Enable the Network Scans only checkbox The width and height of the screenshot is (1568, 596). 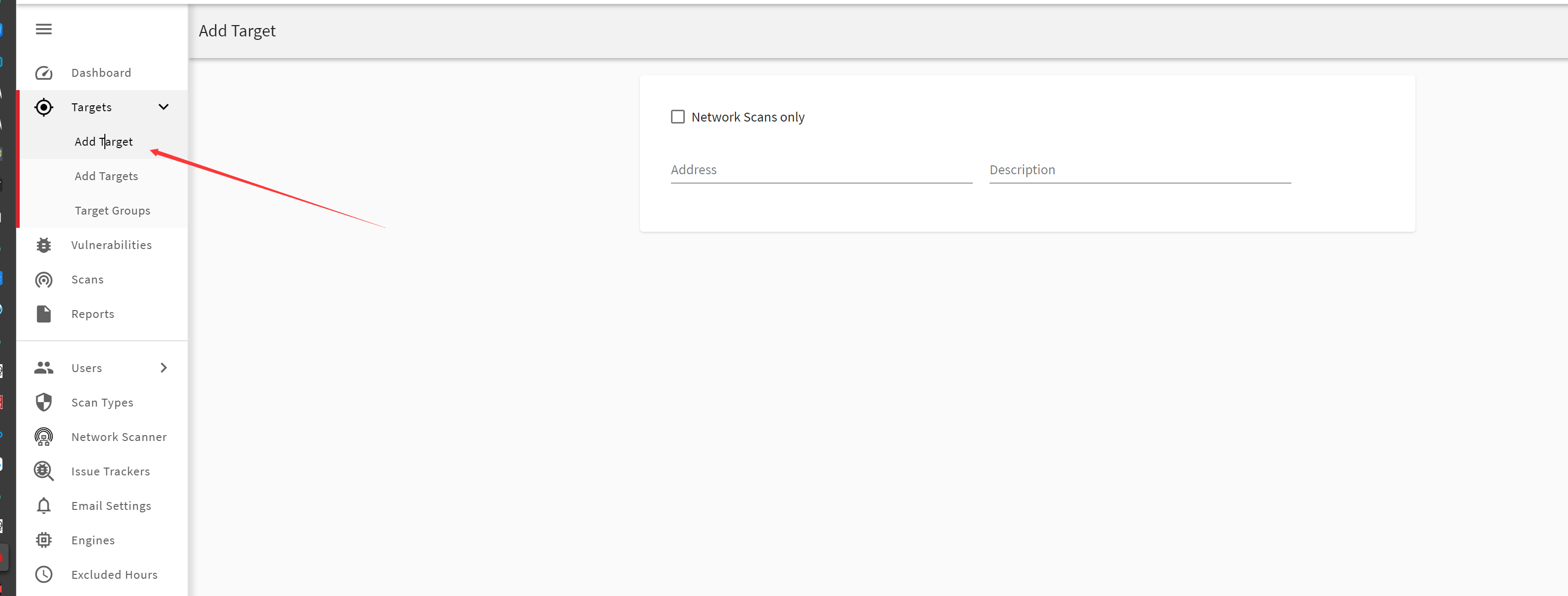677,117
